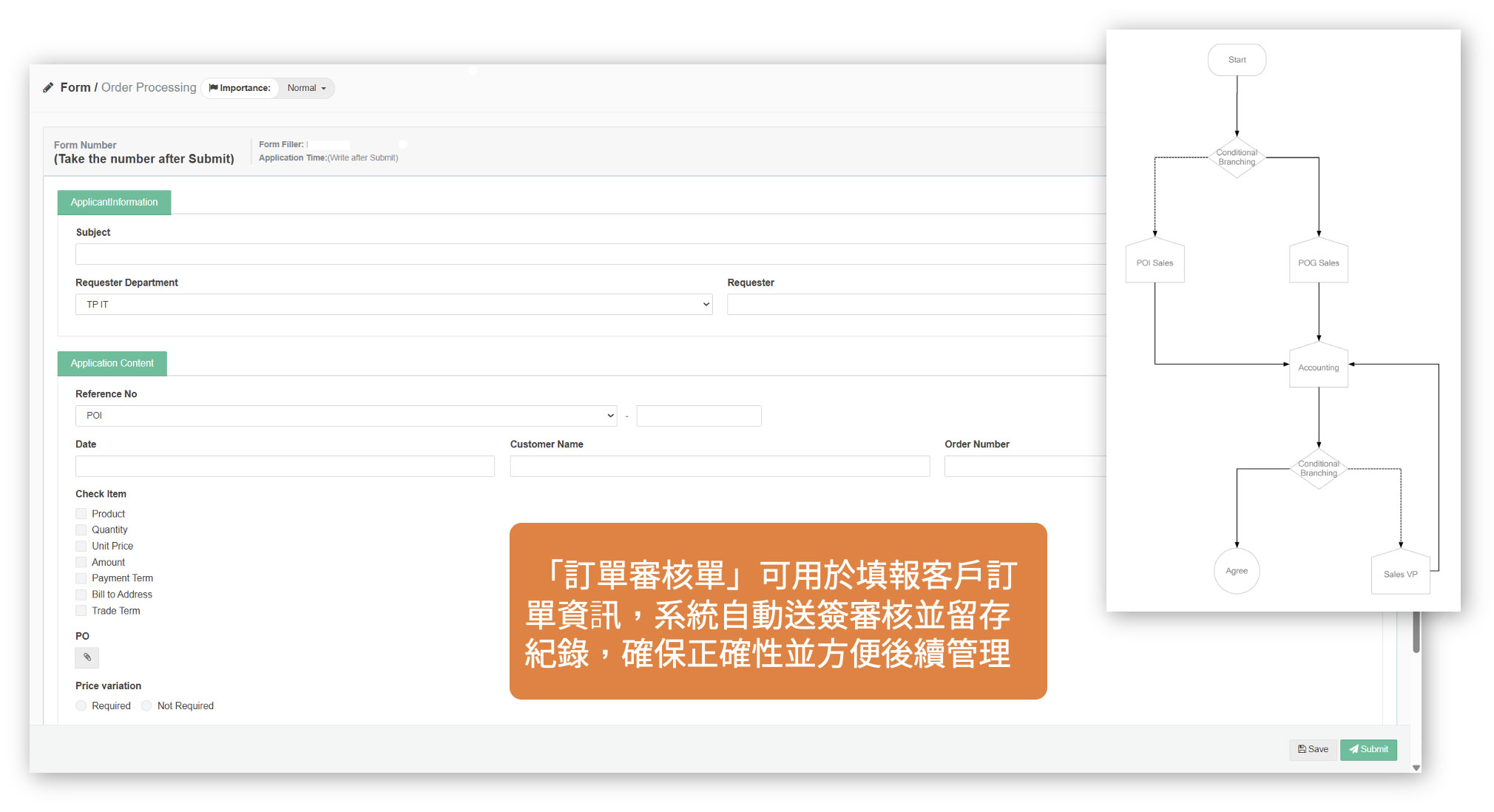Click the Sales VP workflow node
The width and height of the screenshot is (1494, 812).
pyautogui.click(x=1400, y=574)
